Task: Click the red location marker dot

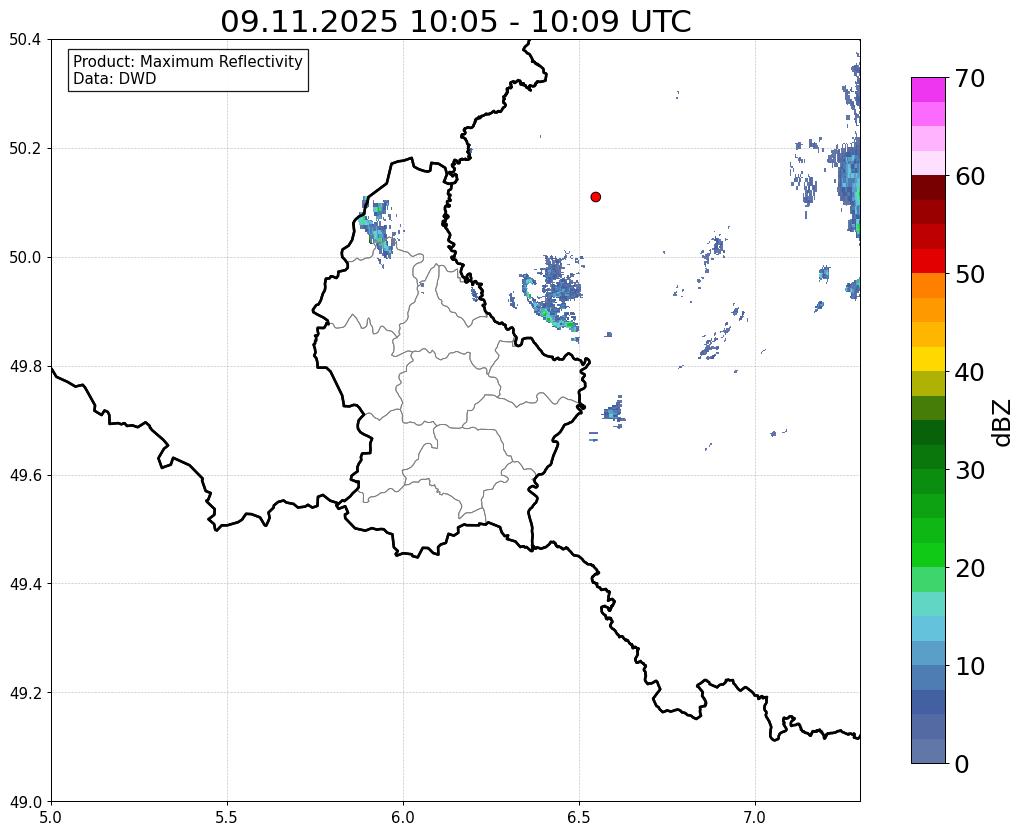Action: click(595, 197)
